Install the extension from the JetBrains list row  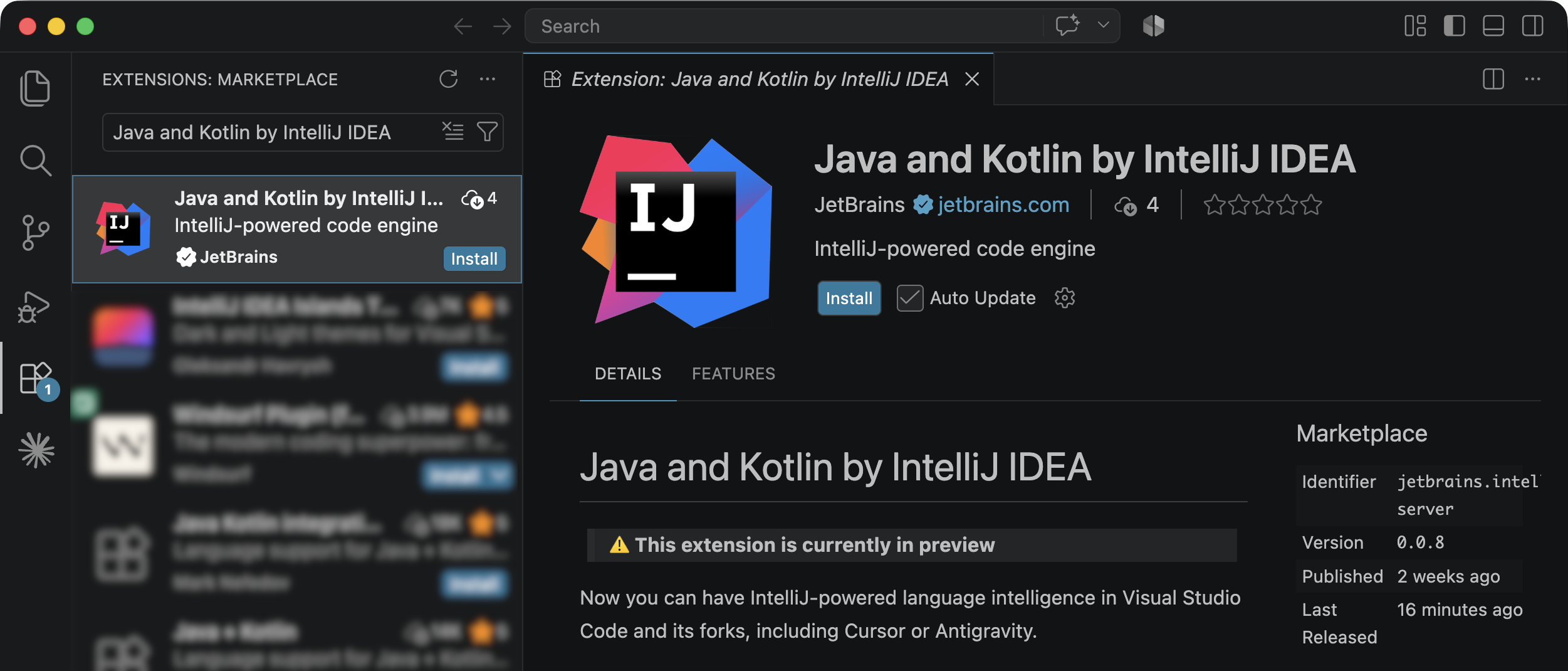[474, 258]
